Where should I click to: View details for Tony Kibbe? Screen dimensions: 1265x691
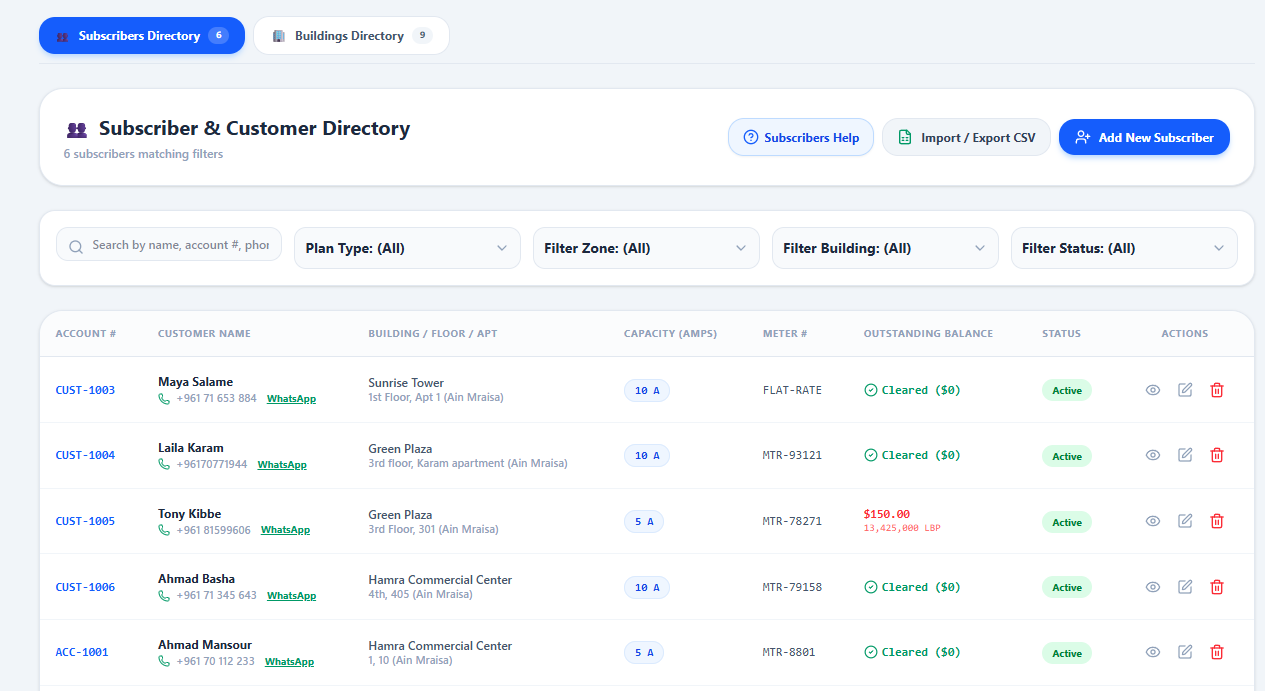point(1153,521)
